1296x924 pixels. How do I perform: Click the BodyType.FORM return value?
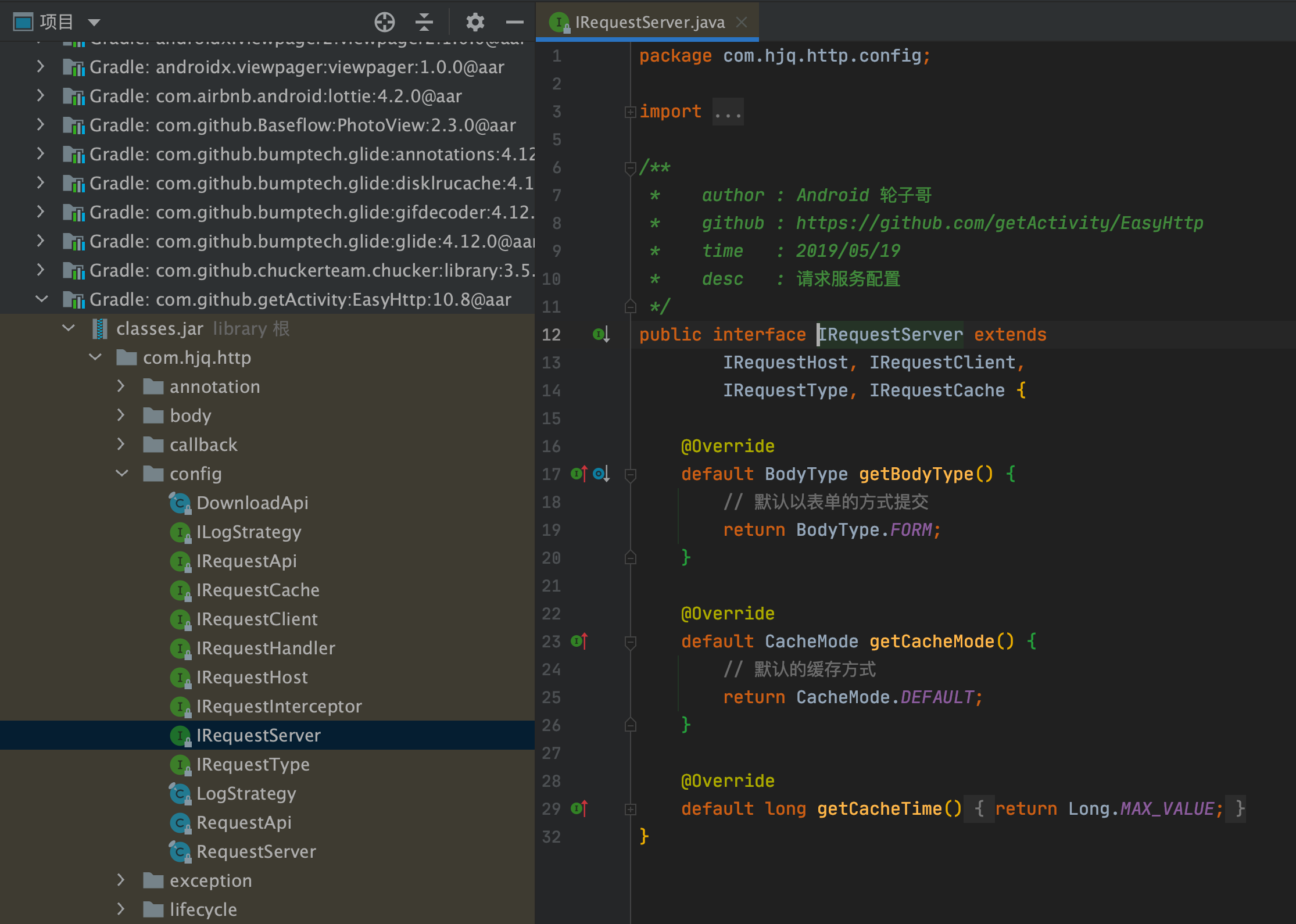(x=864, y=530)
